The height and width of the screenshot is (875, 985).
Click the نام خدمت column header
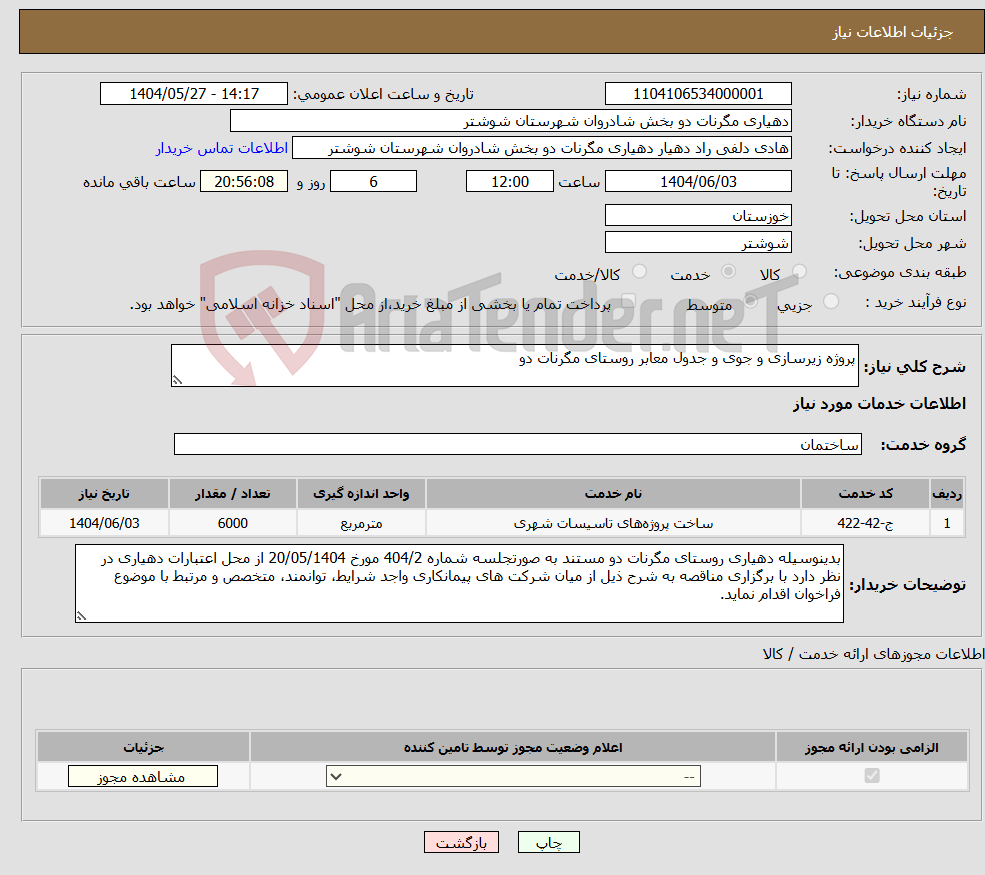[x=613, y=494]
